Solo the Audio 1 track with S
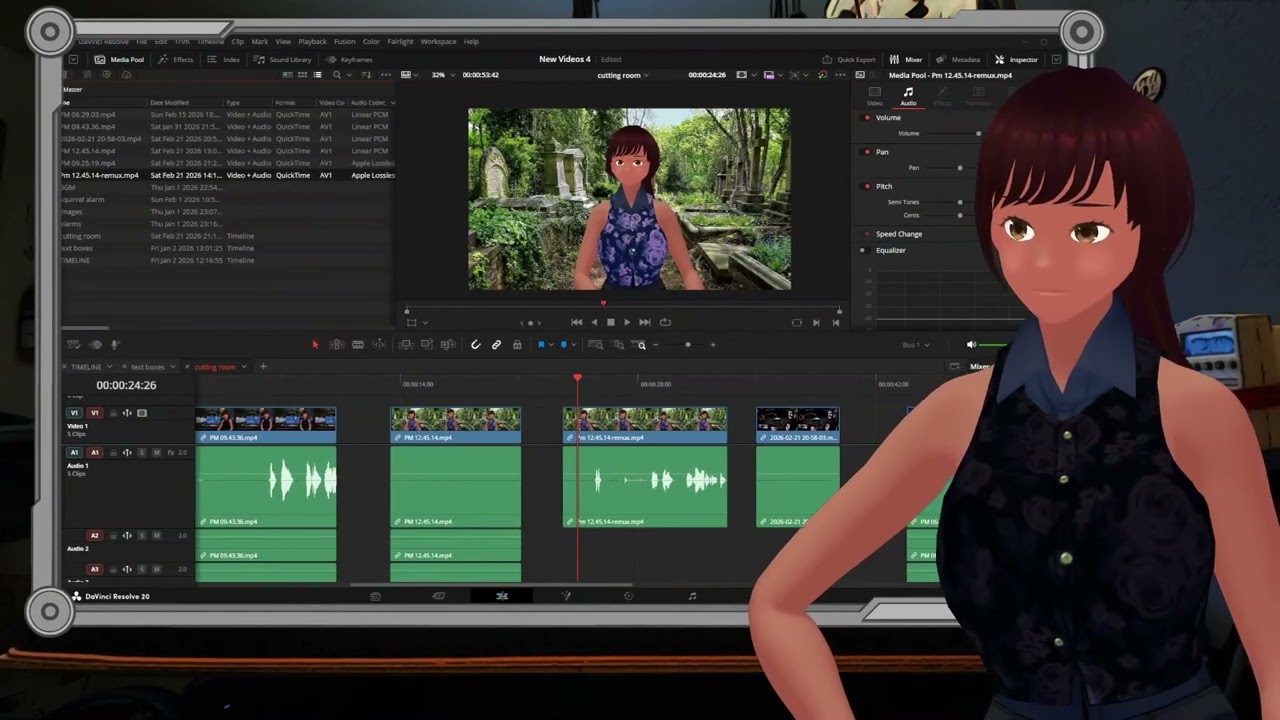1280x720 pixels. (x=142, y=453)
